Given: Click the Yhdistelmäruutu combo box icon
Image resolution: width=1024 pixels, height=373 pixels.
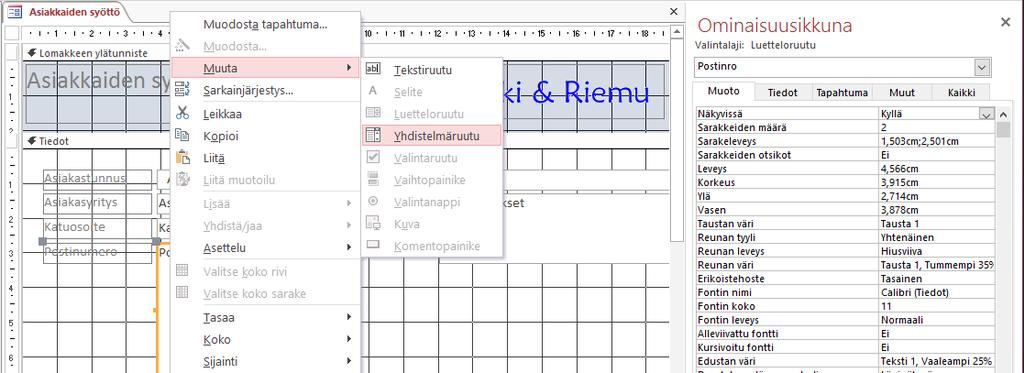Looking at the screenshot, I should pyautogui.click(x=373, y=135).
